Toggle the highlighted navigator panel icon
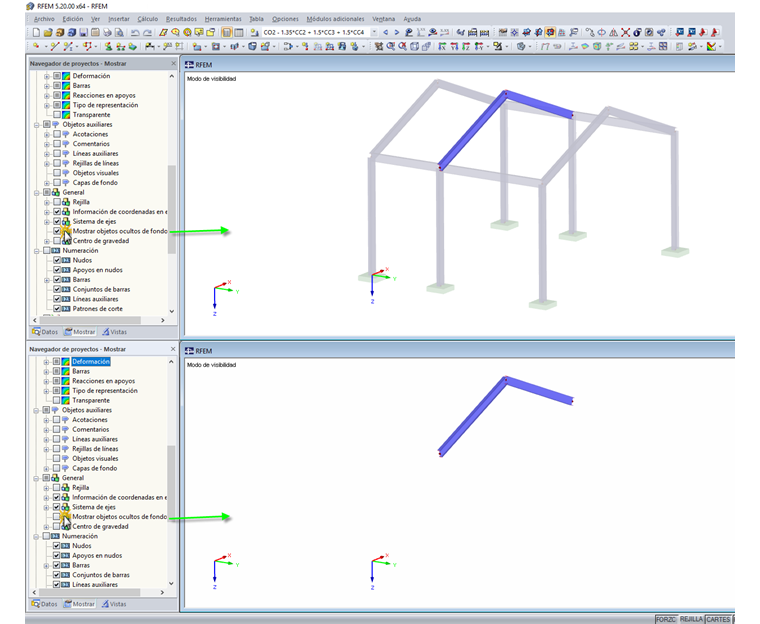This screenshot has height=624, width=760. coord(227,32)
